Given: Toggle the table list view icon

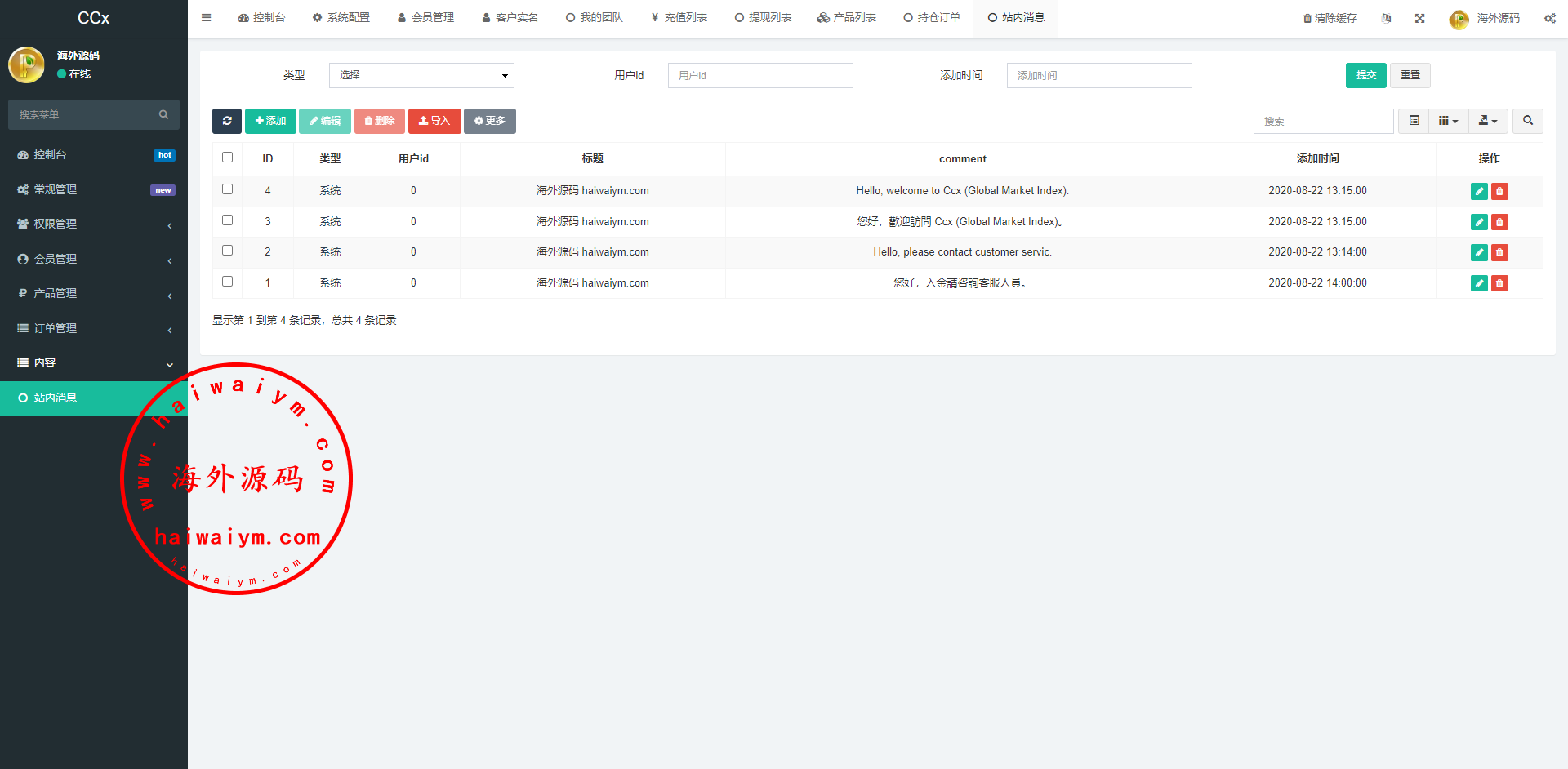Looking at the screenshot, I should coord(1414,121).
